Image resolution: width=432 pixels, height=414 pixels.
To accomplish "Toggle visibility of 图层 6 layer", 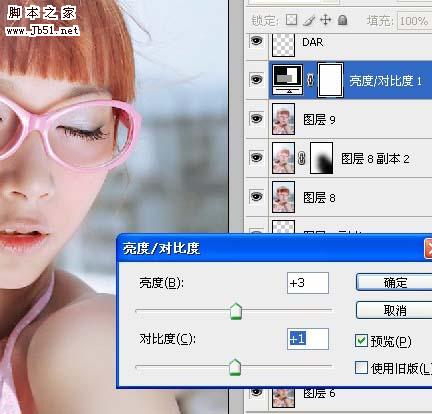I will pyautogui.click(x=257, y=392).
